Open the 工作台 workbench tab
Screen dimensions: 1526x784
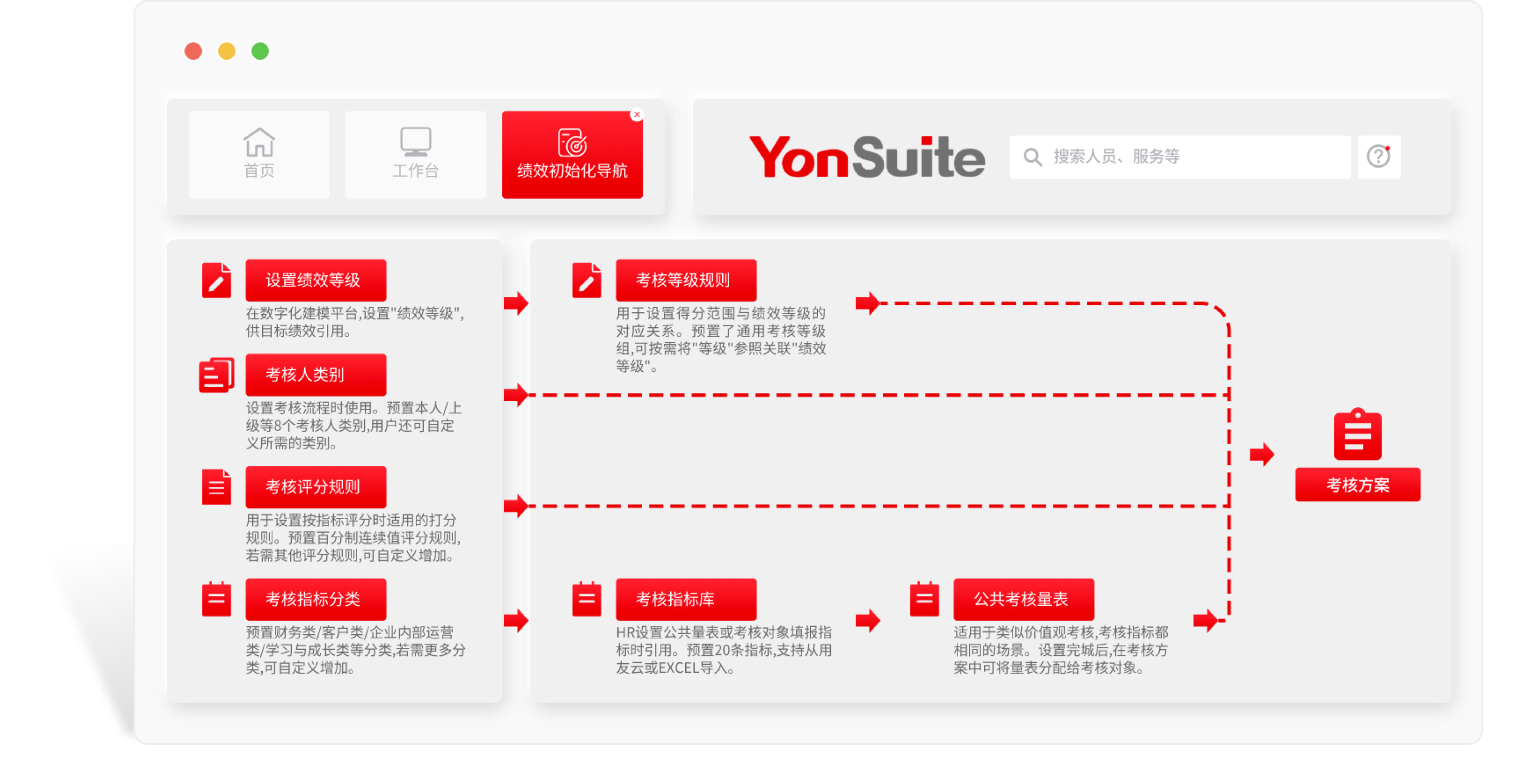[415, 154]
